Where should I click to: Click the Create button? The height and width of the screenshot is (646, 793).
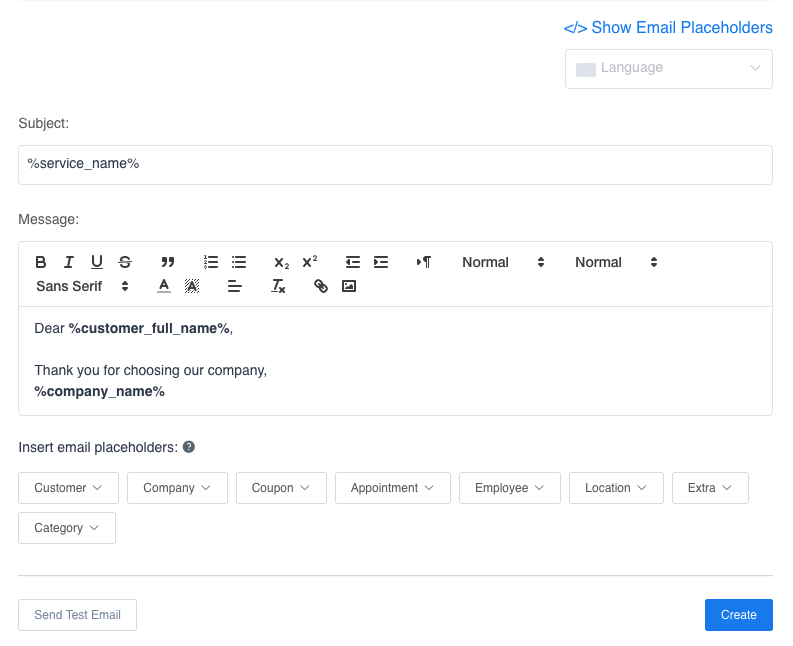click(x=738, y=615)
